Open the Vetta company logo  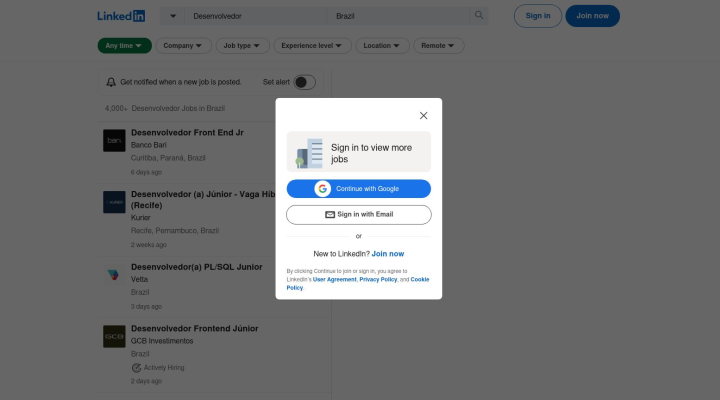tap(114, 275)
